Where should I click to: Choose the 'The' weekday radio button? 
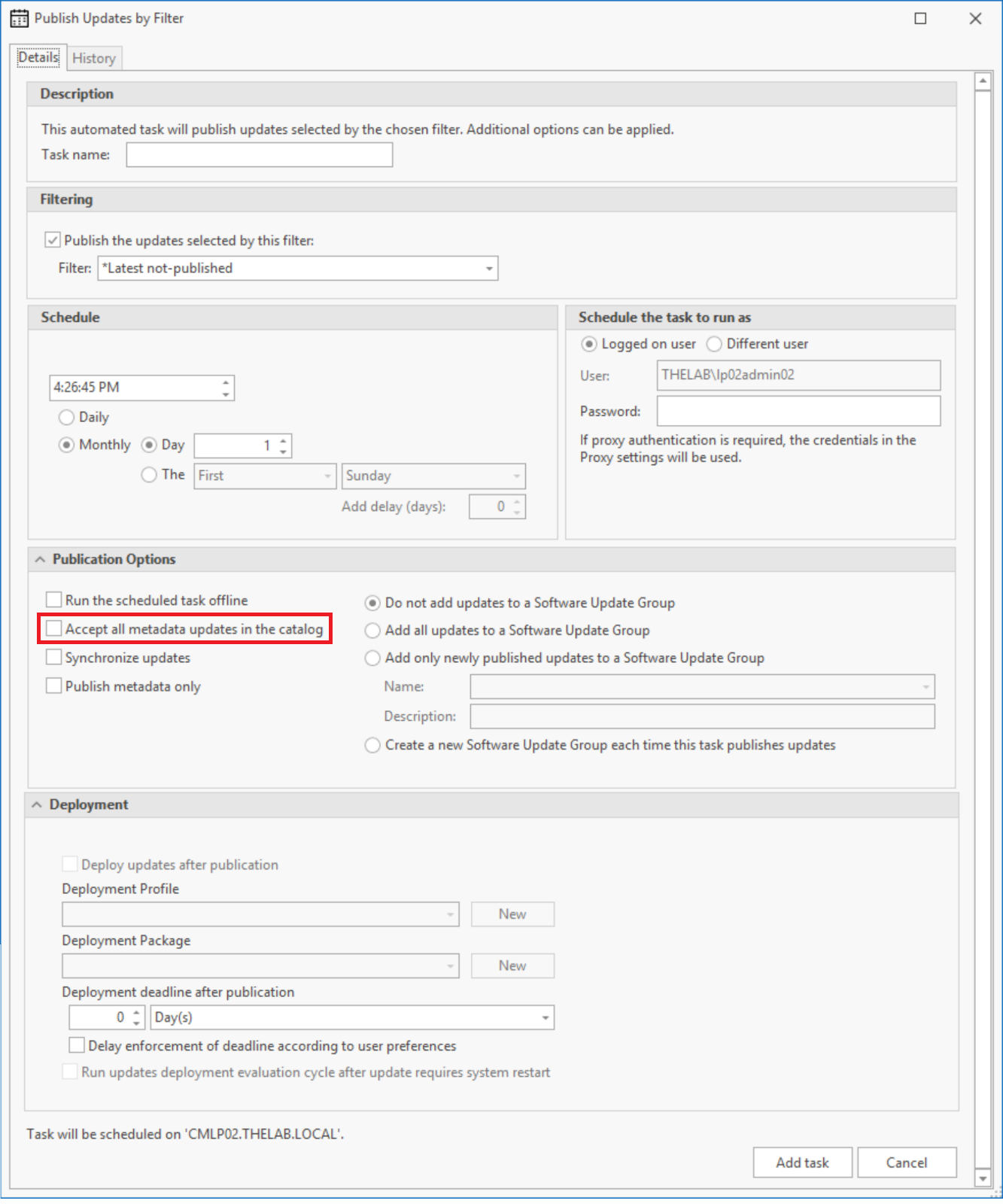click(149, 474)
